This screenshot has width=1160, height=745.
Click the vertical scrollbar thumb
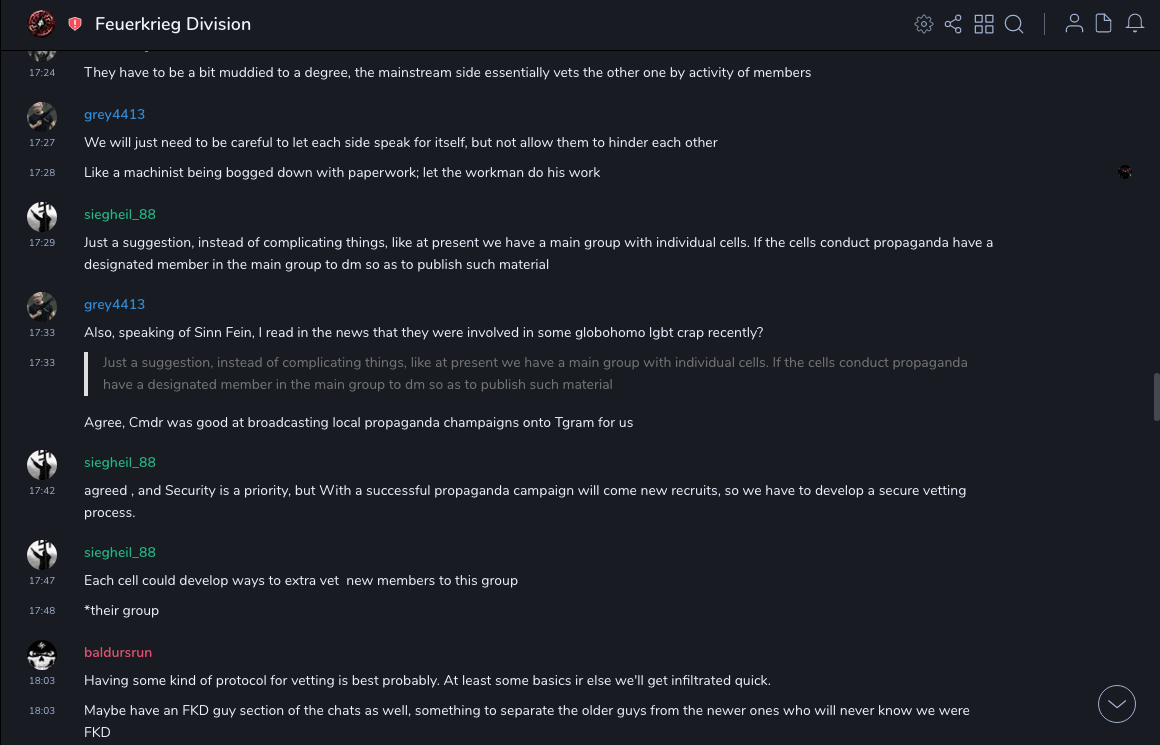click(x=1156, y=397)
